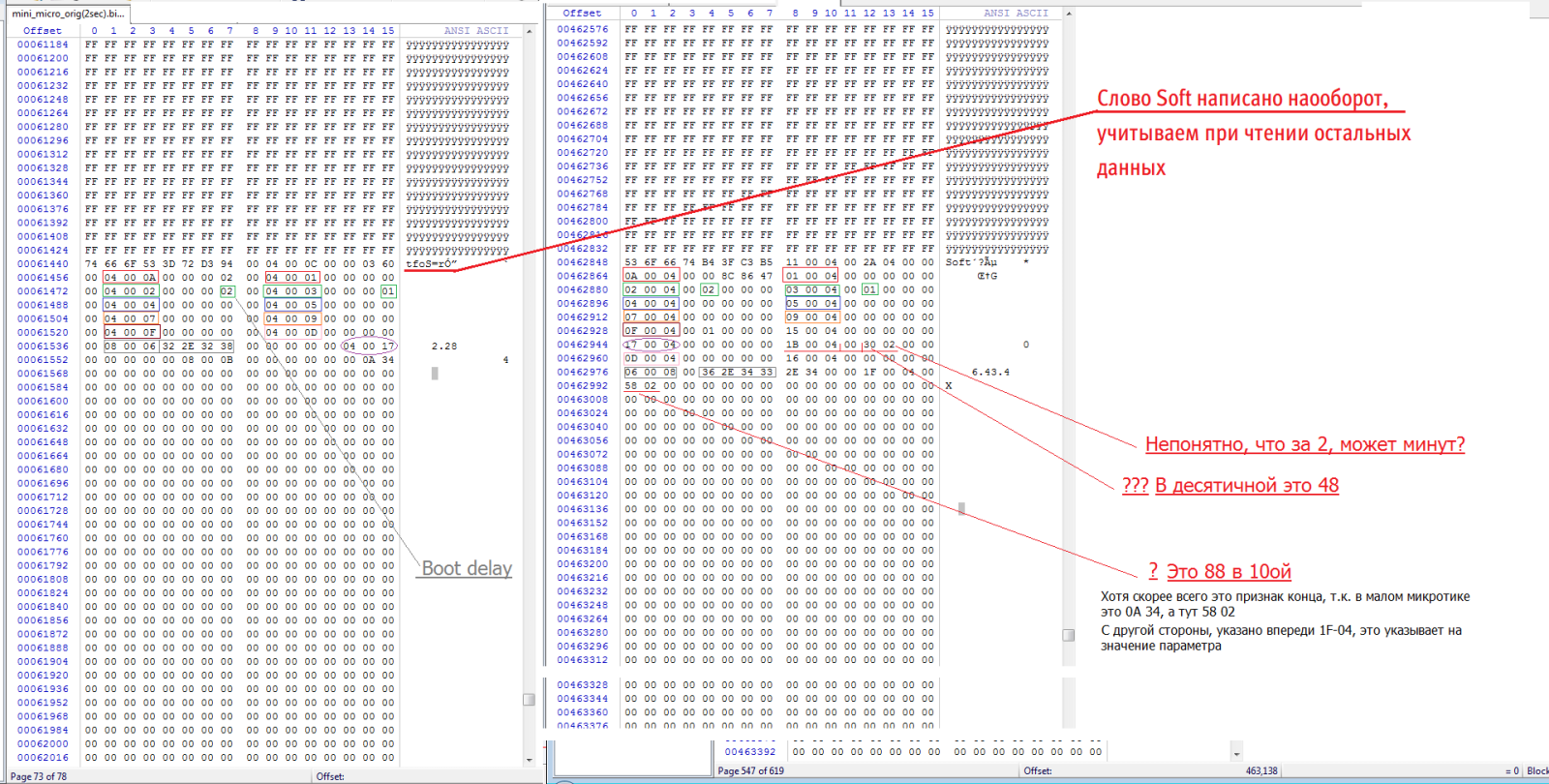Click the ANSI ASCII header in the right pane
The width and height of the screenshot is (1549, 784).
1016,14
